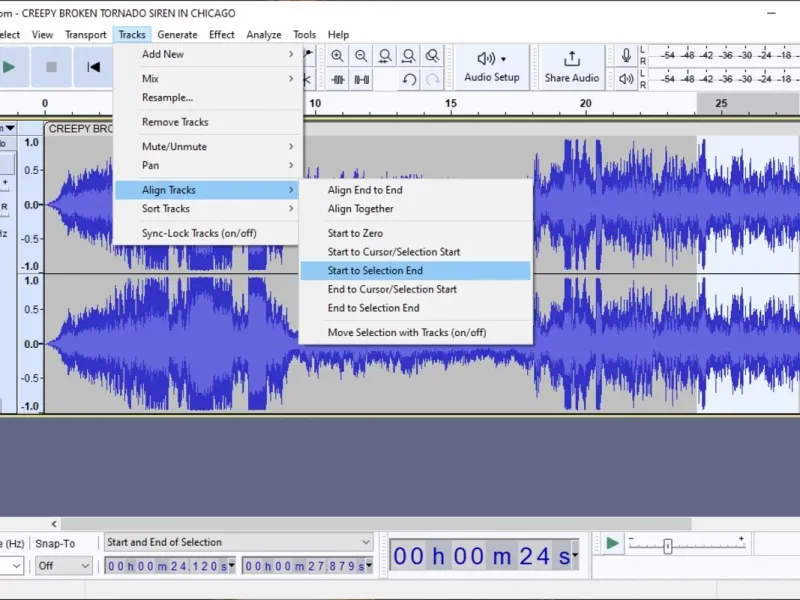Click the Undo arrow icon
The height and width of the screenshot is (600, 800).
pos(409,80)
